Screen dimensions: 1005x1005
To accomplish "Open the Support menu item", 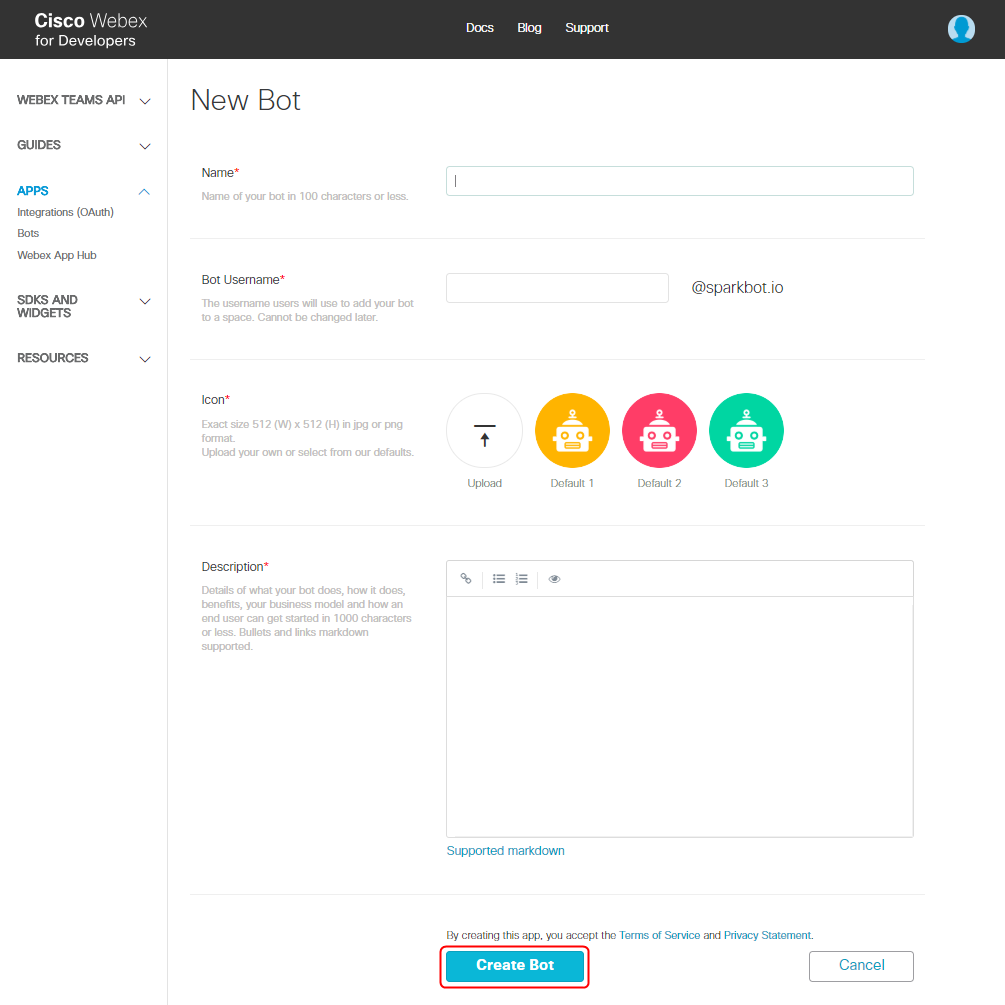I will [x=587, y=28].
